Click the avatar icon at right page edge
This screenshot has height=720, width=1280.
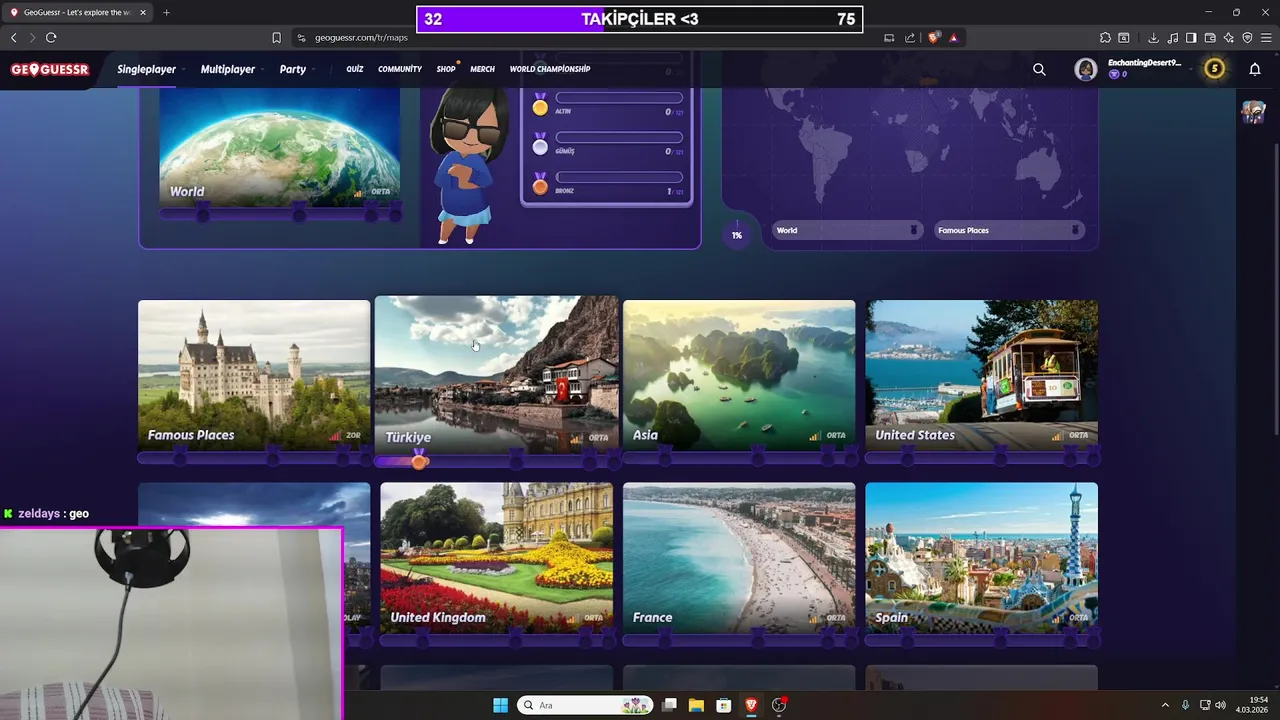tap(1253, 112)
